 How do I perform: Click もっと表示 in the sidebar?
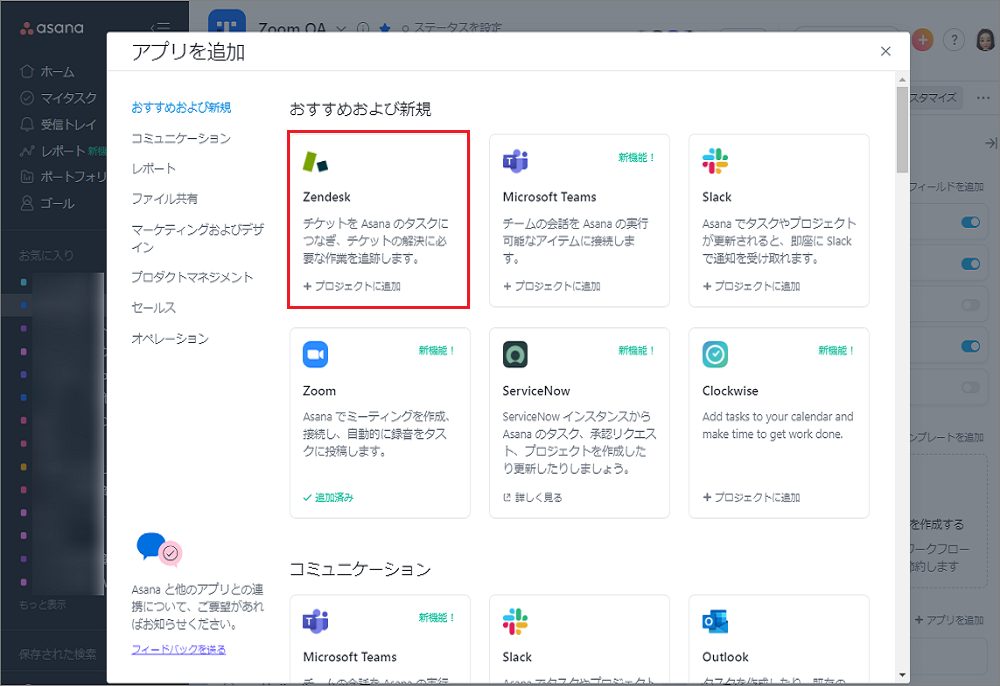[x=43, y=604]
